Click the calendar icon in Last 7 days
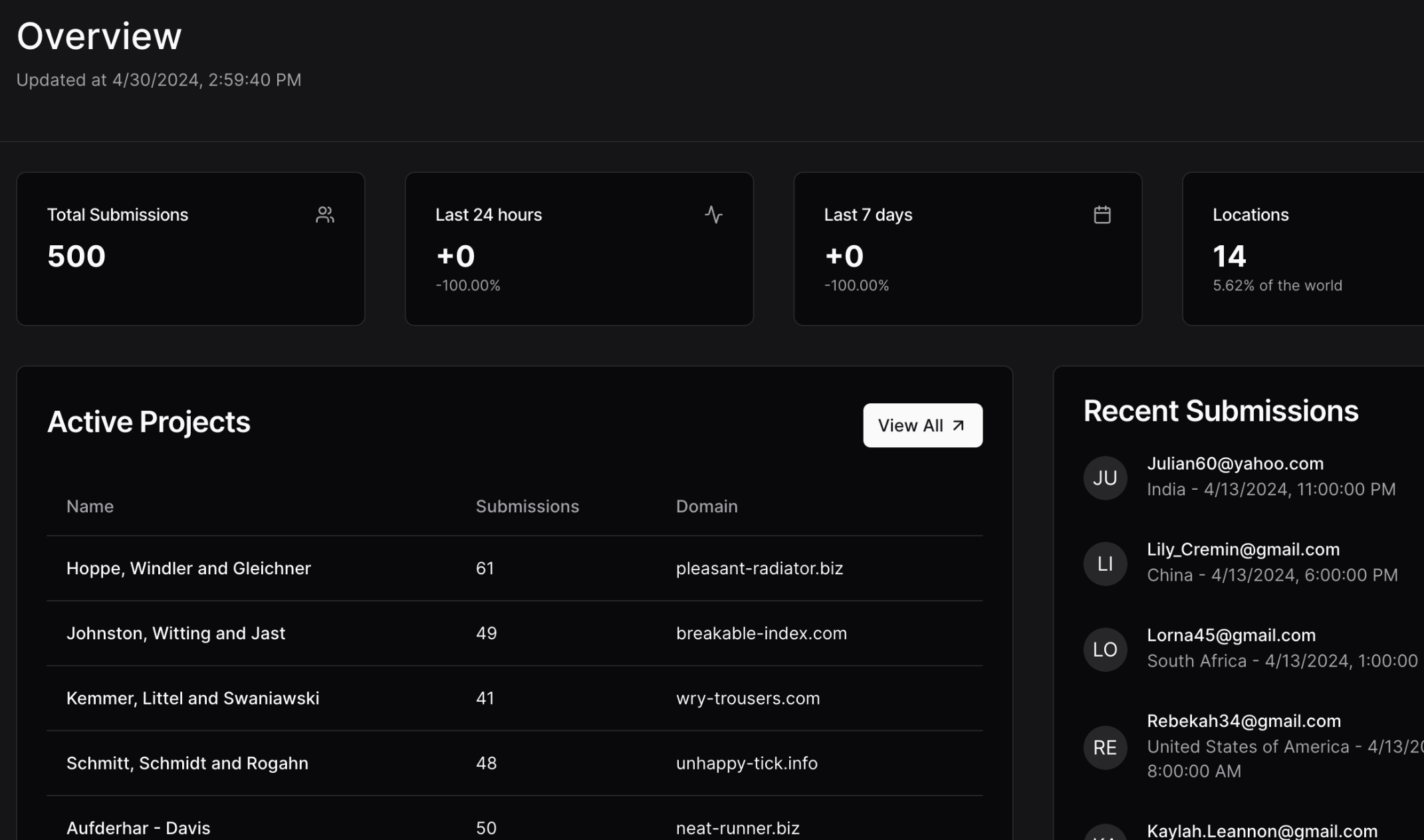This screenshot has height=840, width=1424. point(1102,215)
